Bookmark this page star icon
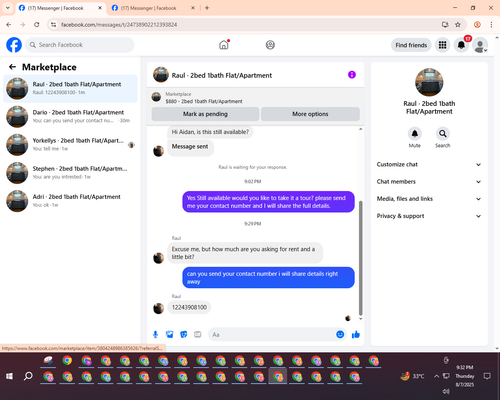The image size is (500, 400). 458,25
